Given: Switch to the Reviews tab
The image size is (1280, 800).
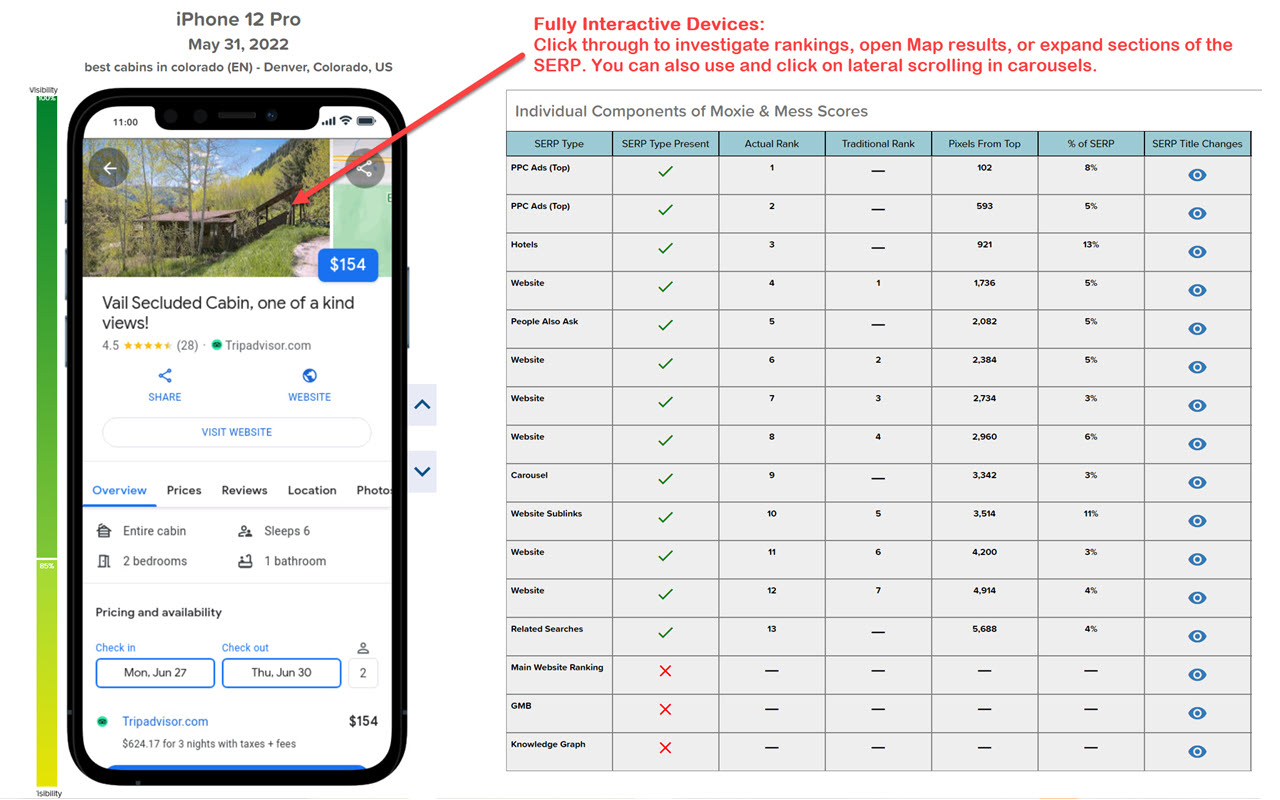Looking at the screenshot, I should (244, 490).
